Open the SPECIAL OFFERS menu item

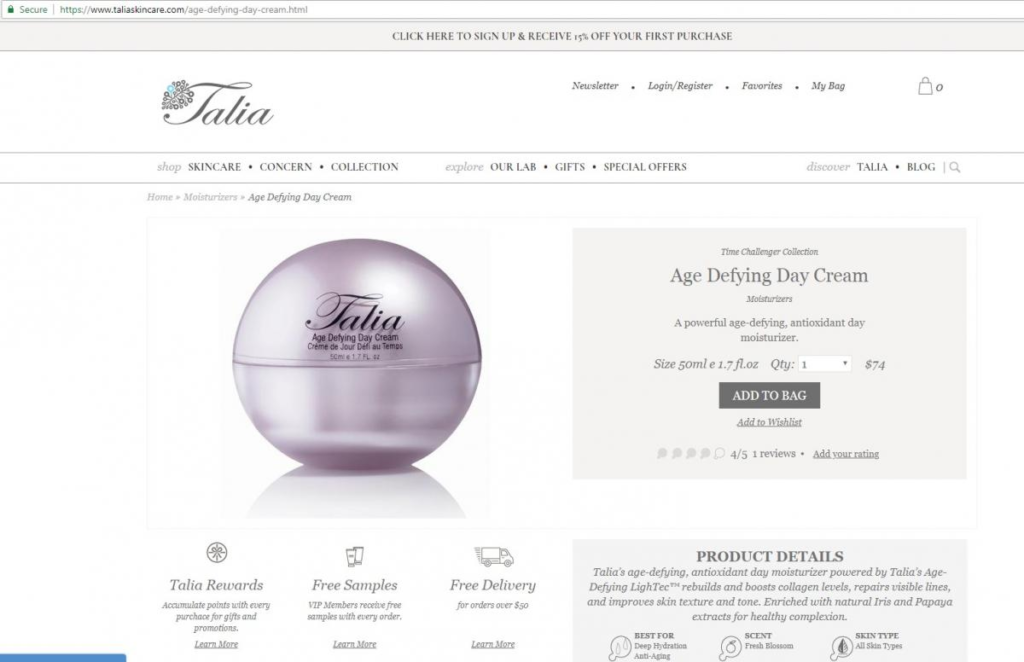click(645, 167)
